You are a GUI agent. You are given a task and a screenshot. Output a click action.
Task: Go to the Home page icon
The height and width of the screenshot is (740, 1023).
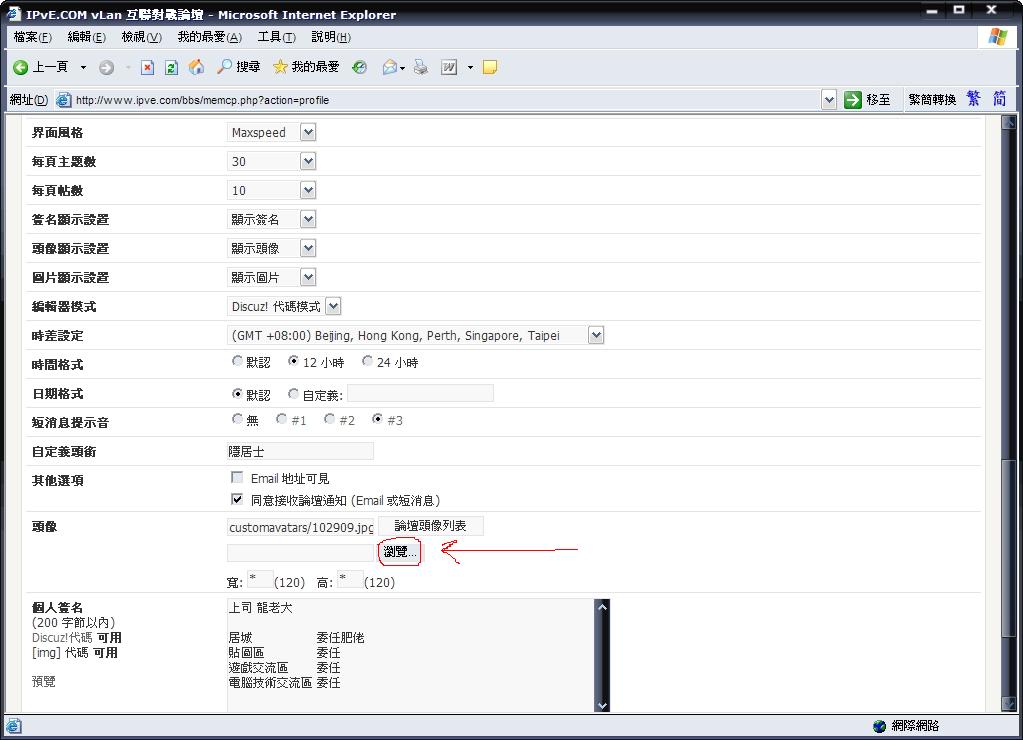tap(196, 68)
